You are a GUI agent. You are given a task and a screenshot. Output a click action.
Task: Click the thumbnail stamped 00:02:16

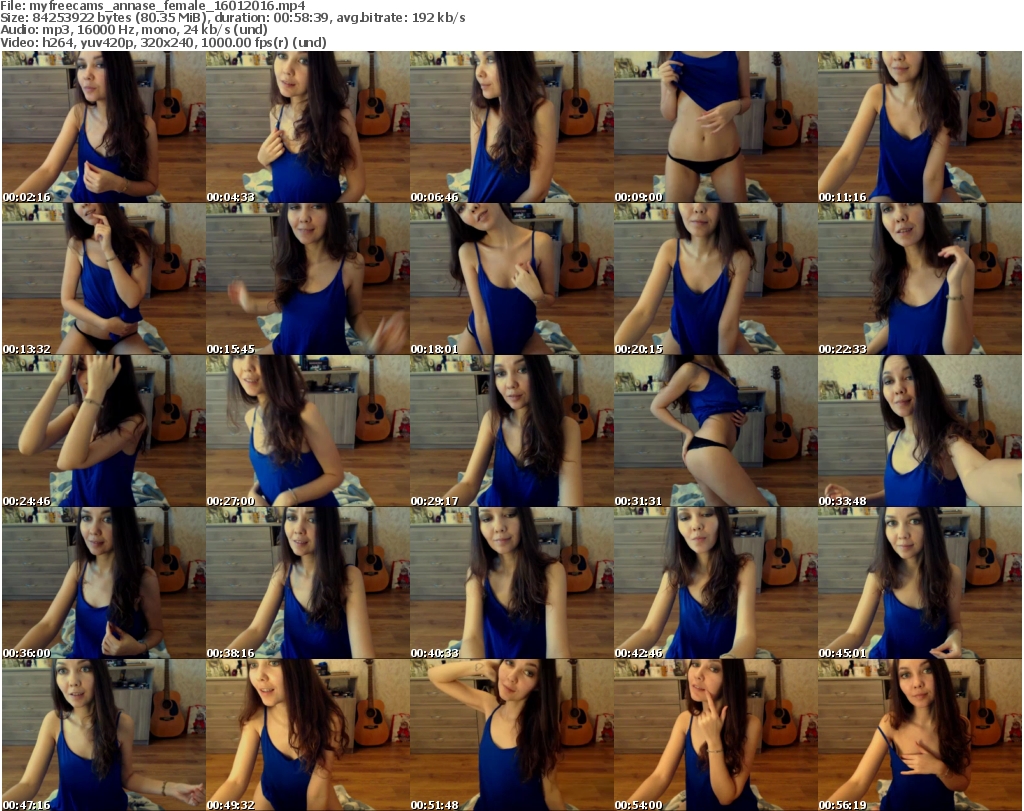click(104, 127)
